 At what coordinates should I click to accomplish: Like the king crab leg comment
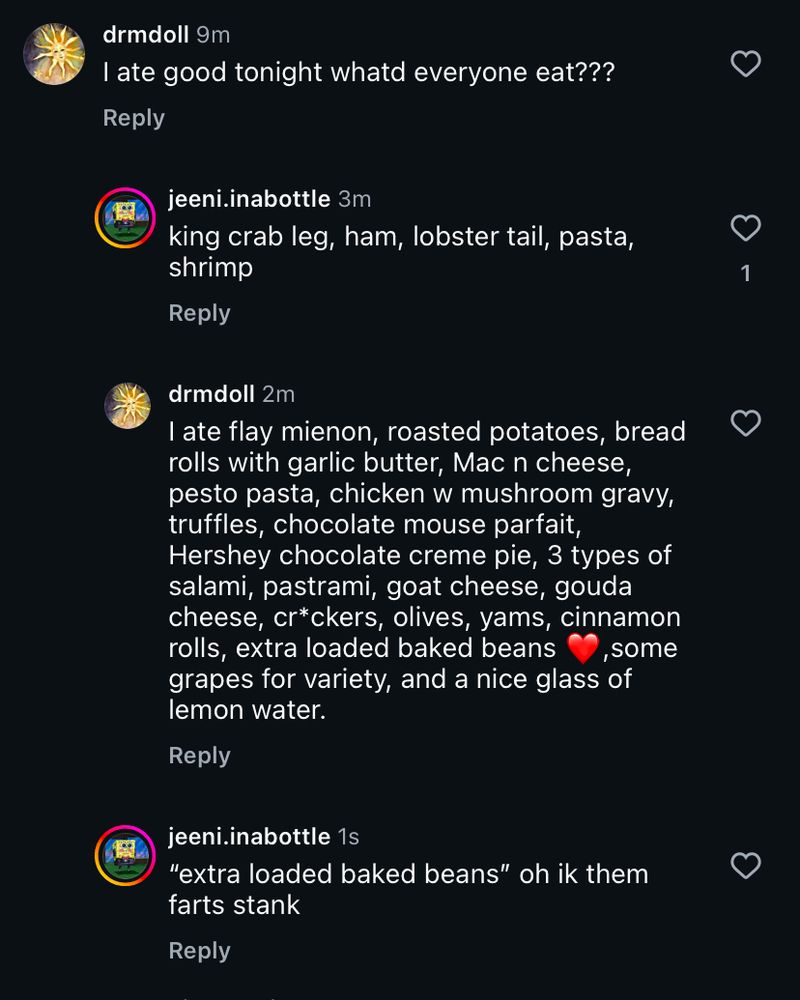coord(746,229)
